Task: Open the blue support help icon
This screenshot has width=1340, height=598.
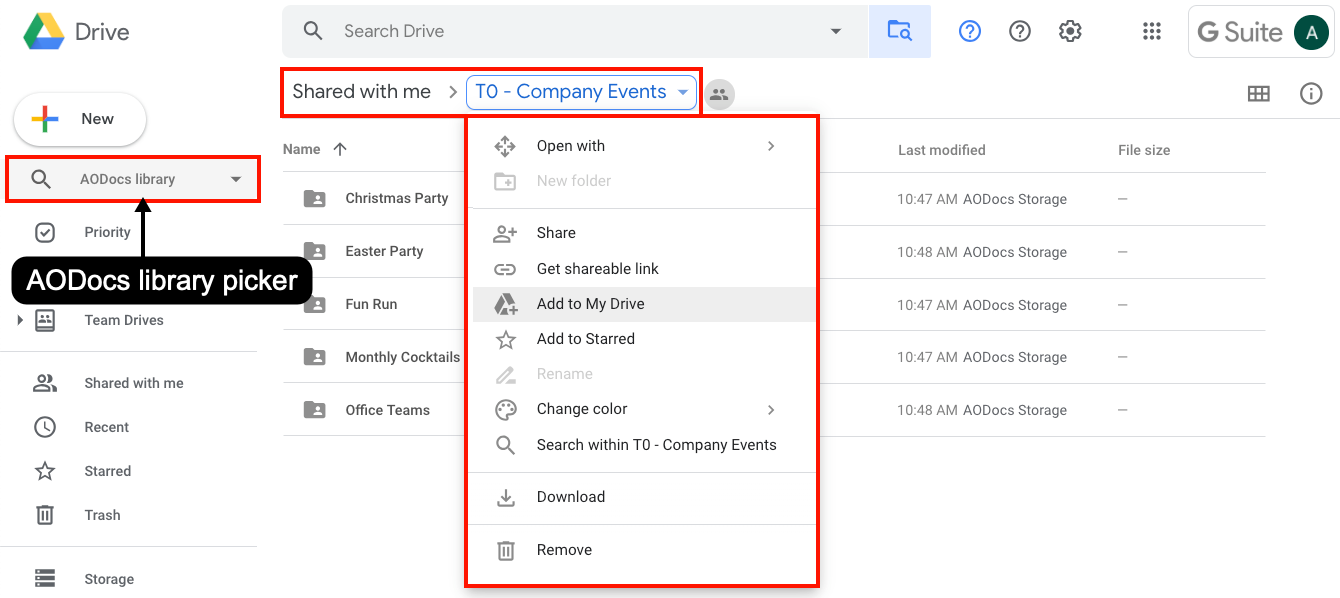Action: pos(969,31)
